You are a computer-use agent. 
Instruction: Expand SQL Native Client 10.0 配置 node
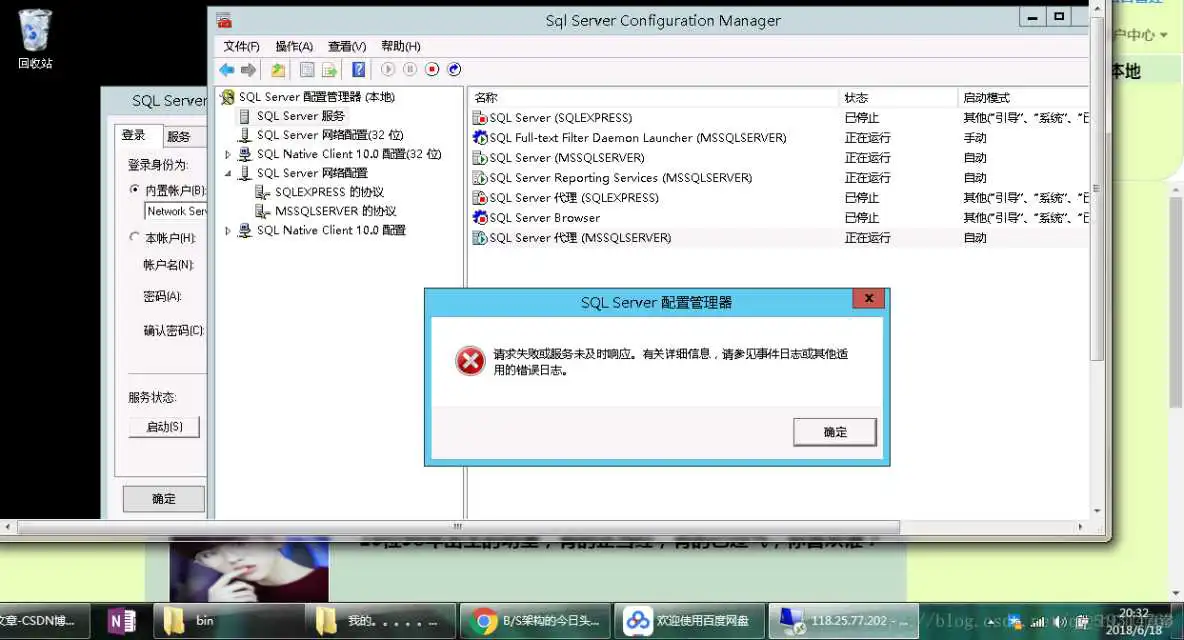pos(227,230)
